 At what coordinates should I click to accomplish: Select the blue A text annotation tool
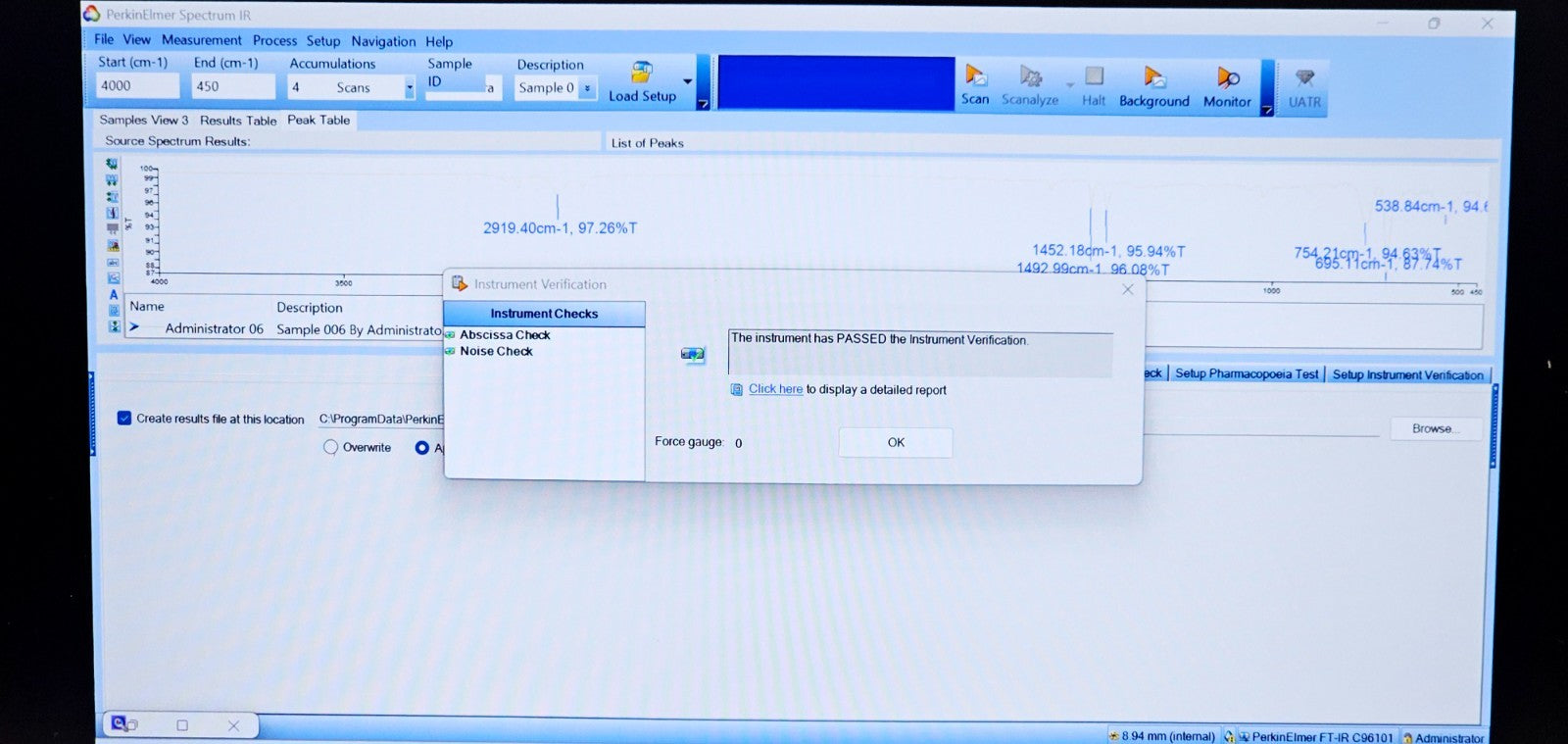(x=114, y=294)
